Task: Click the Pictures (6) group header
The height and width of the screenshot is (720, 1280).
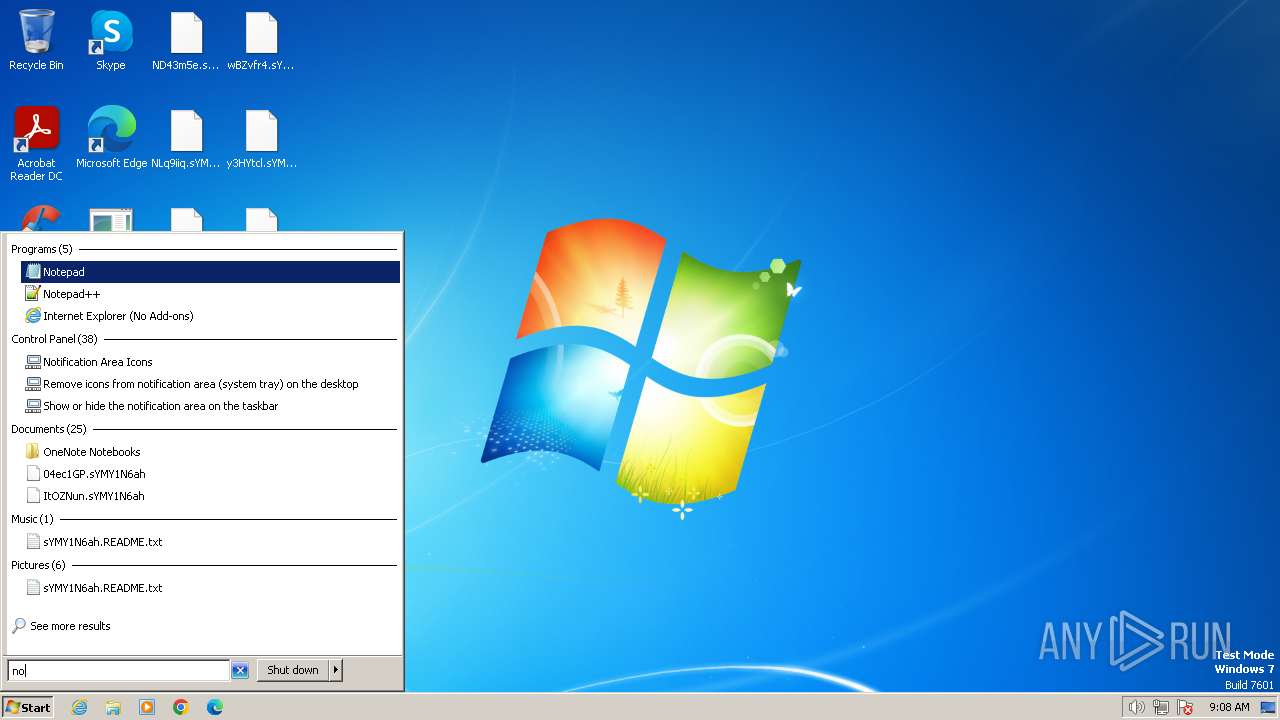Action: (x=38, y=565)
